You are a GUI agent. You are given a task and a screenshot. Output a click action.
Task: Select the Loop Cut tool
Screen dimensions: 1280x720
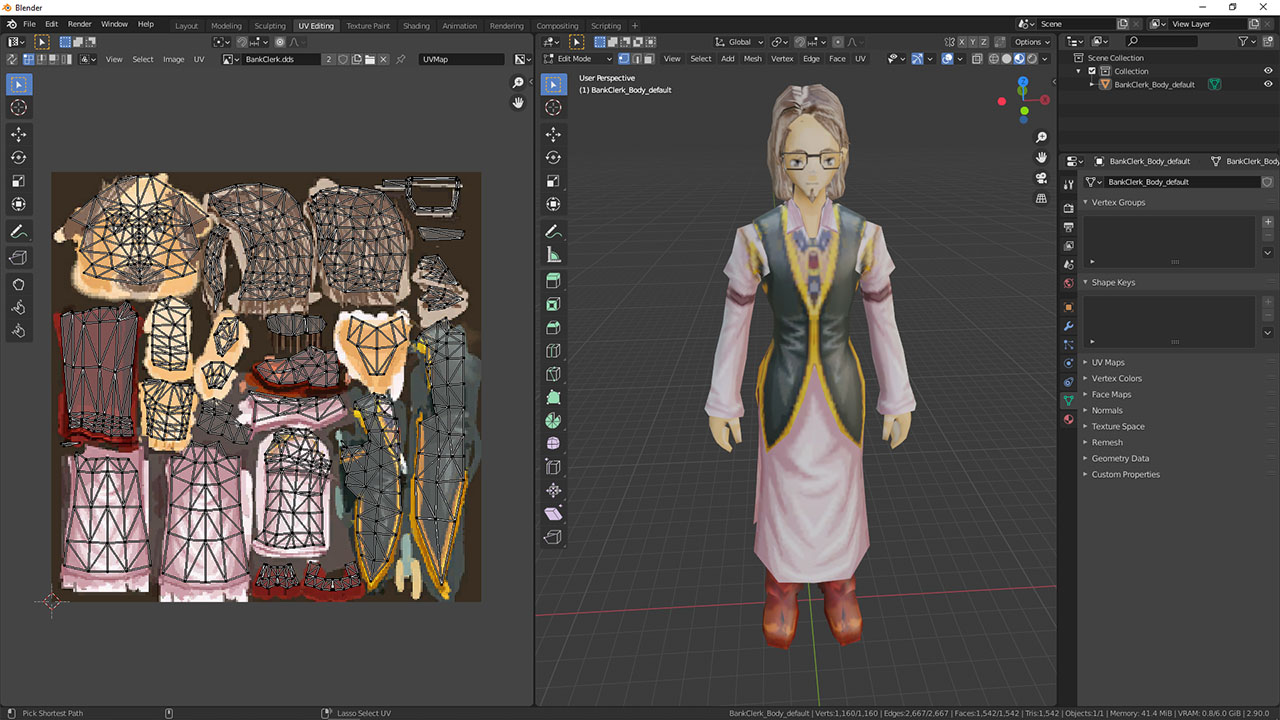pos(553,351)
